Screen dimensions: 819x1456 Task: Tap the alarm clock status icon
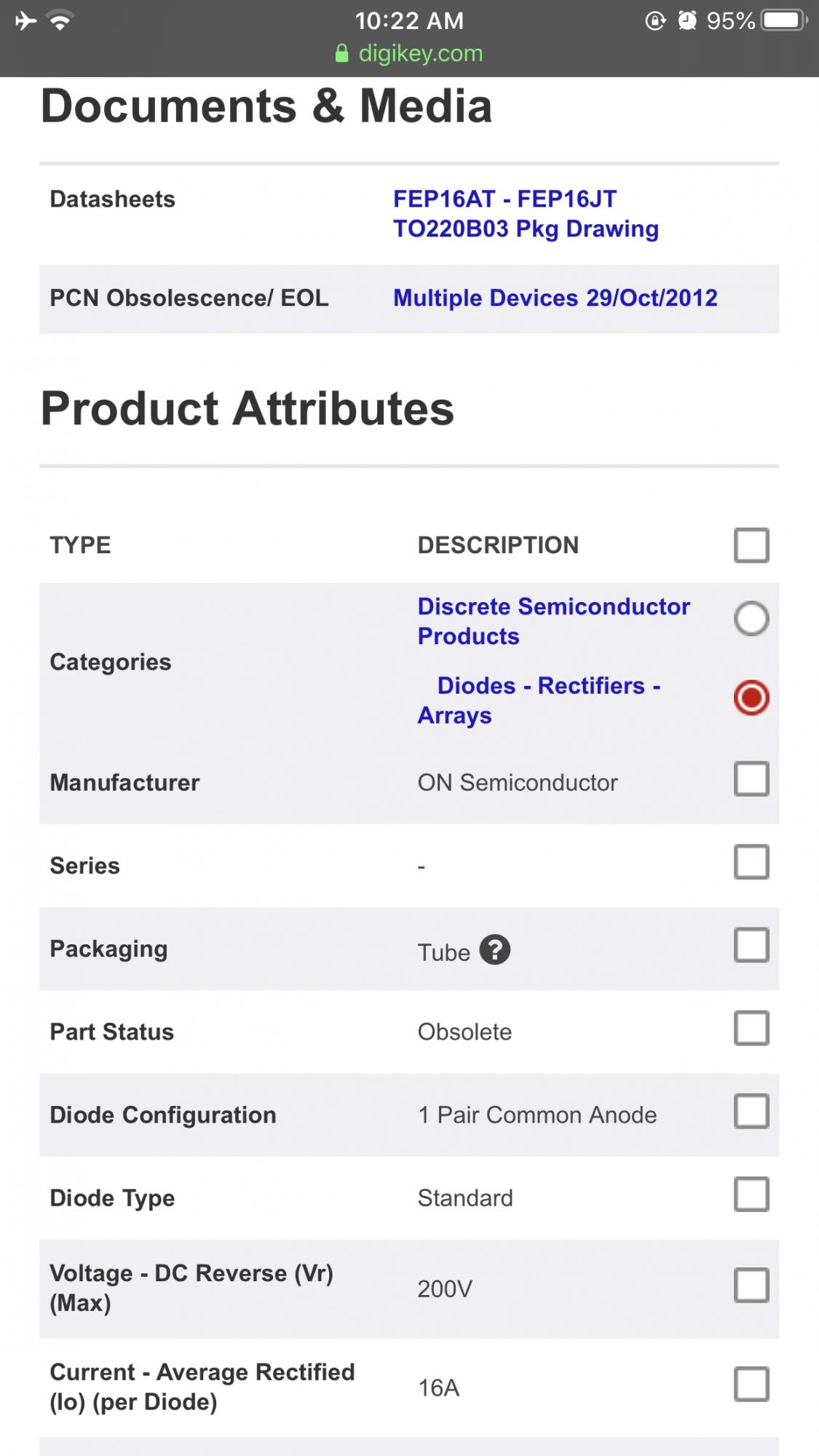pyautogui.click(x=687, y=20)
